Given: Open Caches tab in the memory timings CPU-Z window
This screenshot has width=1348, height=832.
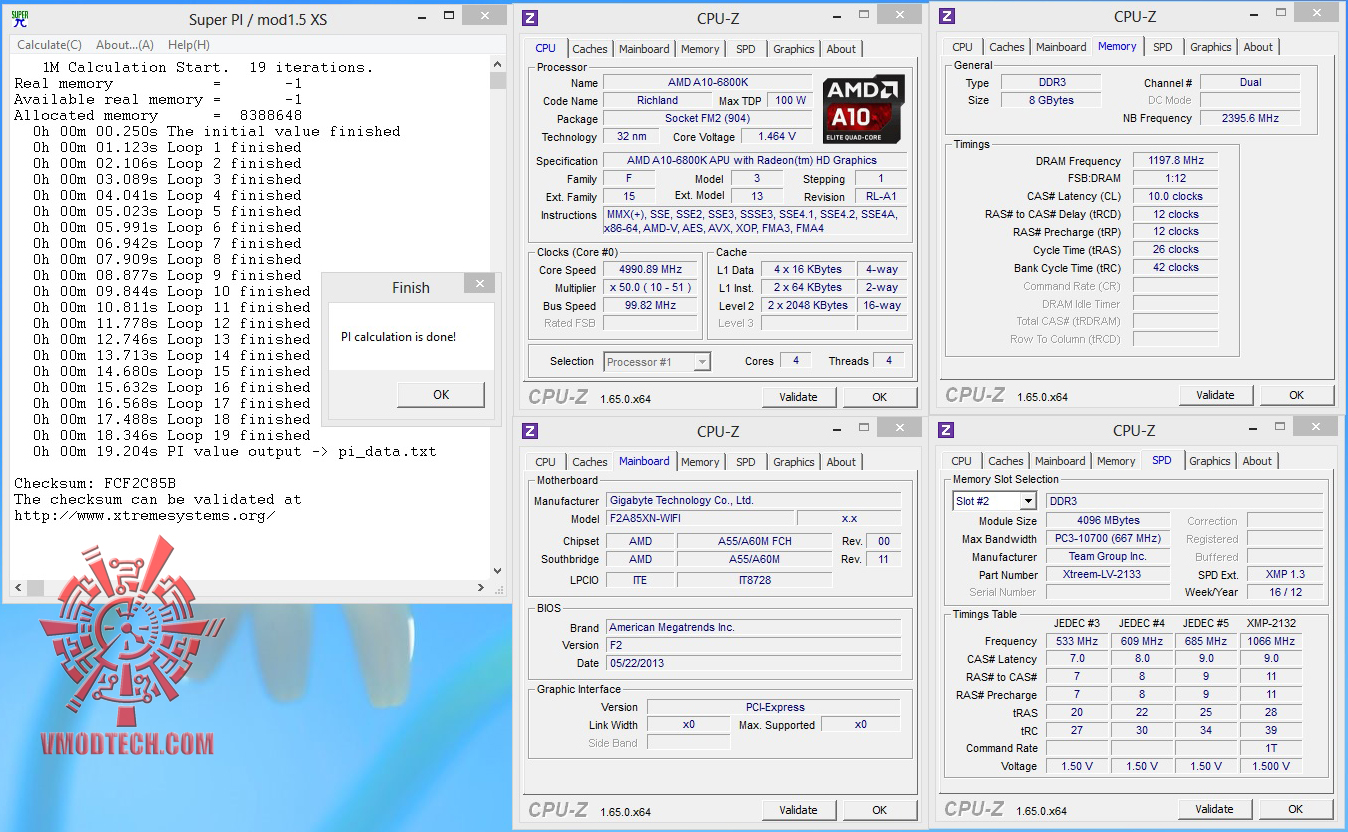Looking at the screenshot, I should pyautogui.click(x=1007, y=47).
